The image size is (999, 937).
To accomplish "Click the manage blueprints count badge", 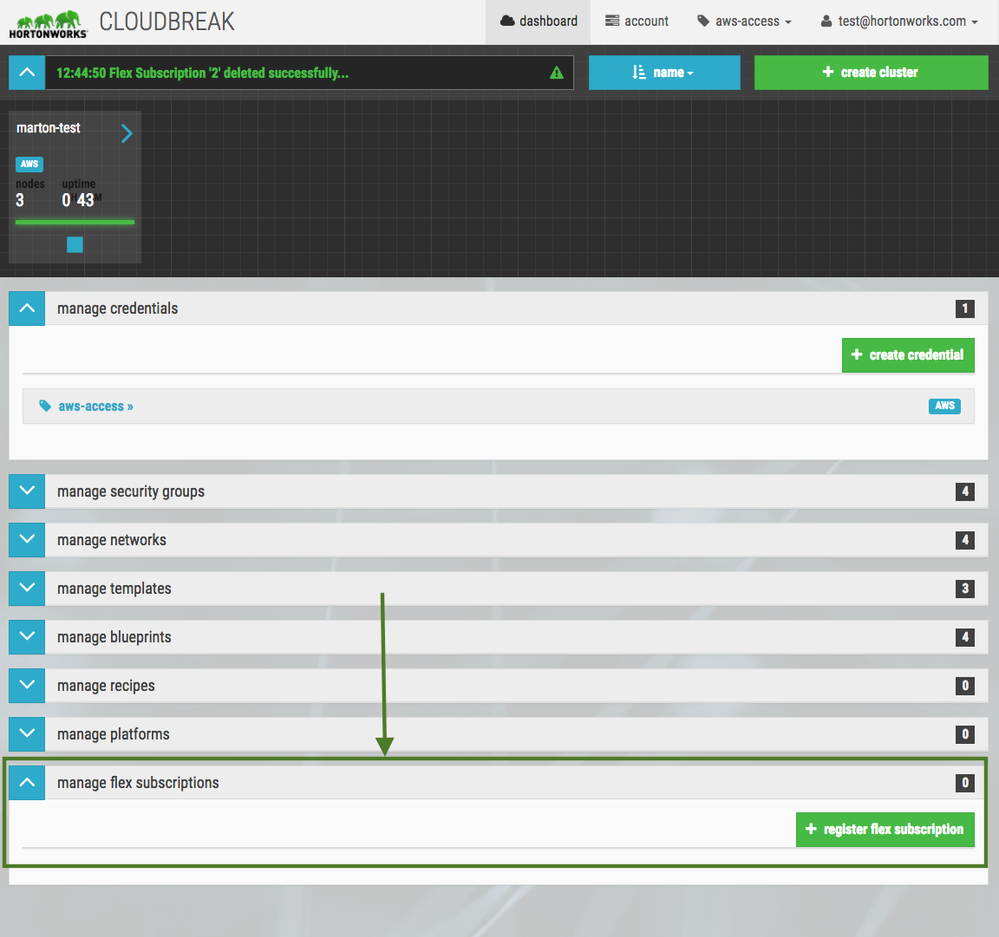I will [965, 637].
